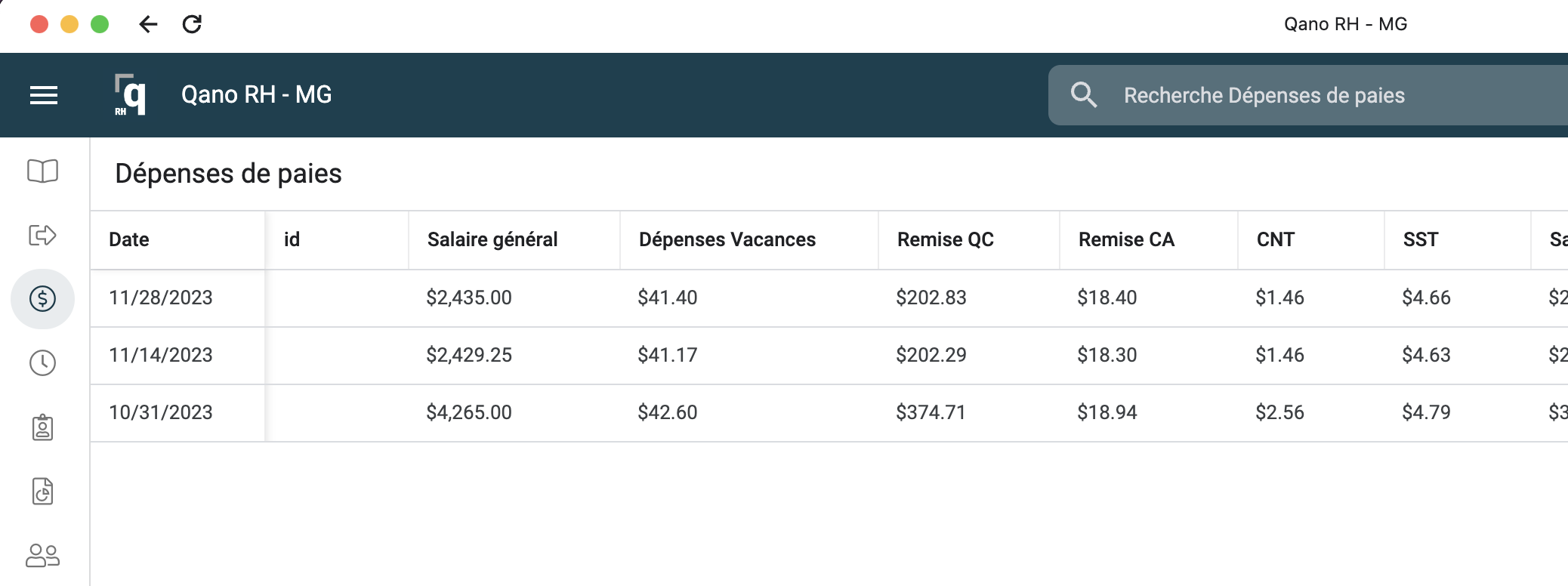
Task: Click the Remise QC column header
Action: (x=945, y=240)
